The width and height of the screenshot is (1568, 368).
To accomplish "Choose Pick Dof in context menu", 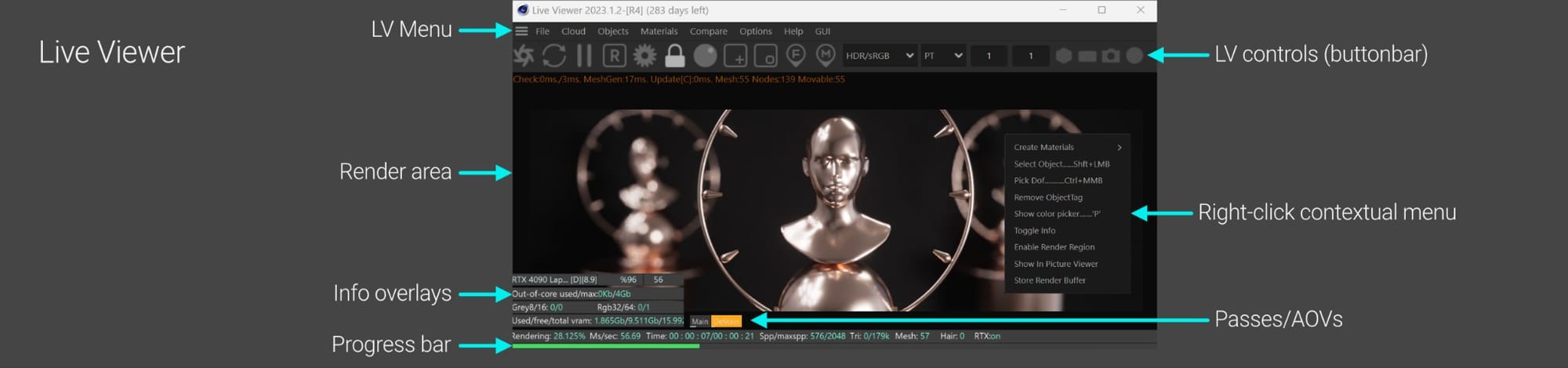I will click(1067, 180).
